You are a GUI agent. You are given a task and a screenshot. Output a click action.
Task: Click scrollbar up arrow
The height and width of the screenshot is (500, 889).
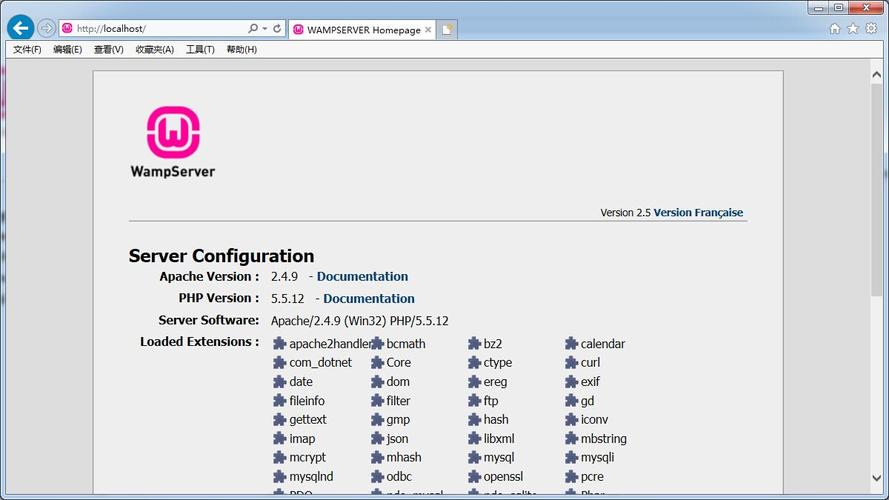click(x=876, y=75)
